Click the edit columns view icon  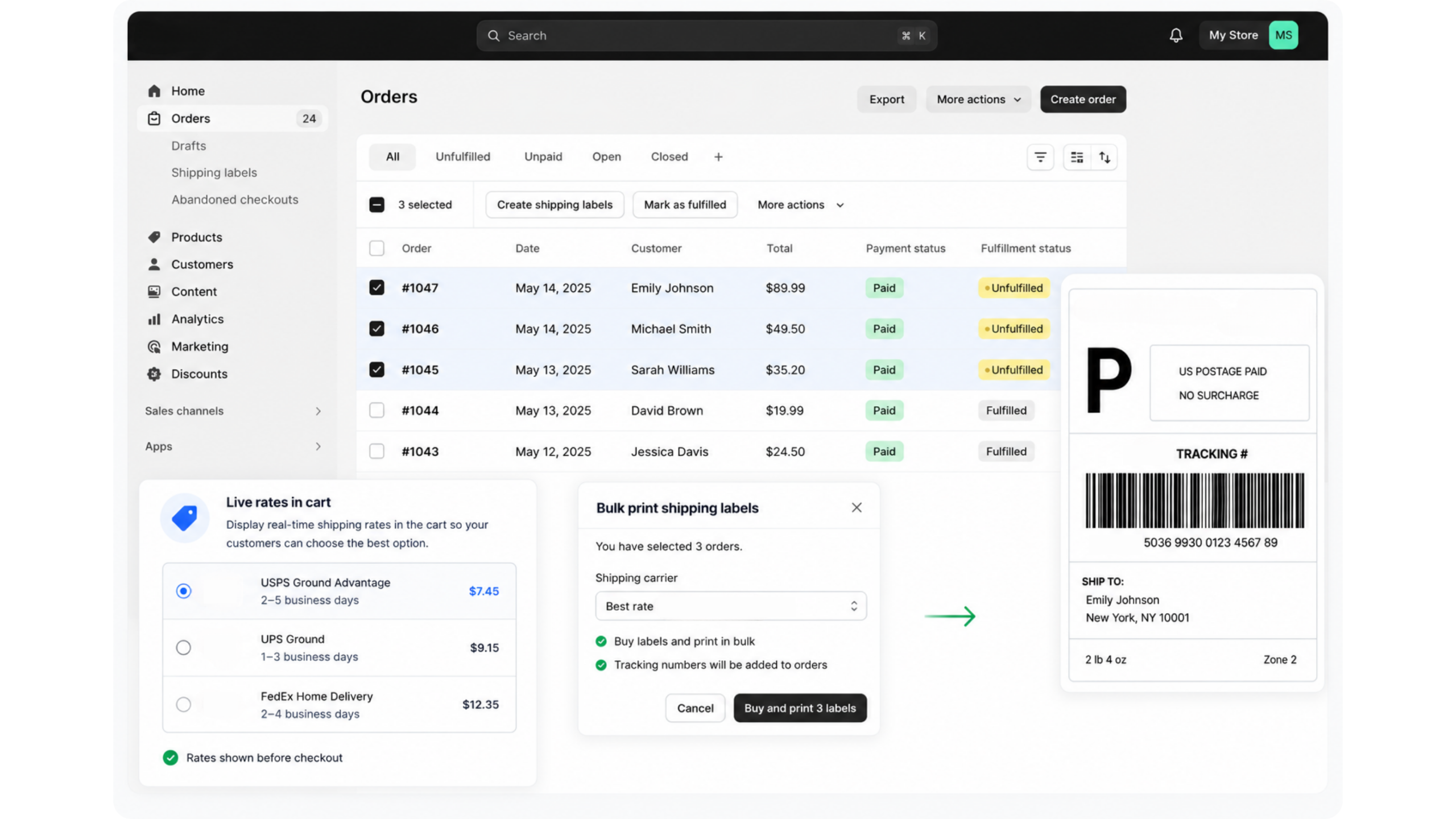pos(1077,157)
